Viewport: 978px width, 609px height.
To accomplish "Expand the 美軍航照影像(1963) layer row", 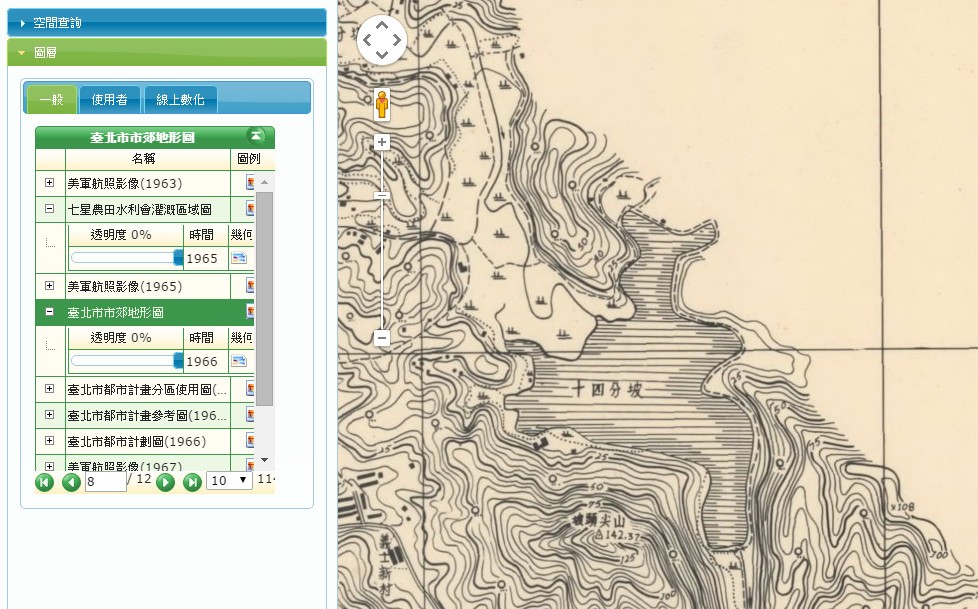I will tap(50, 183).
